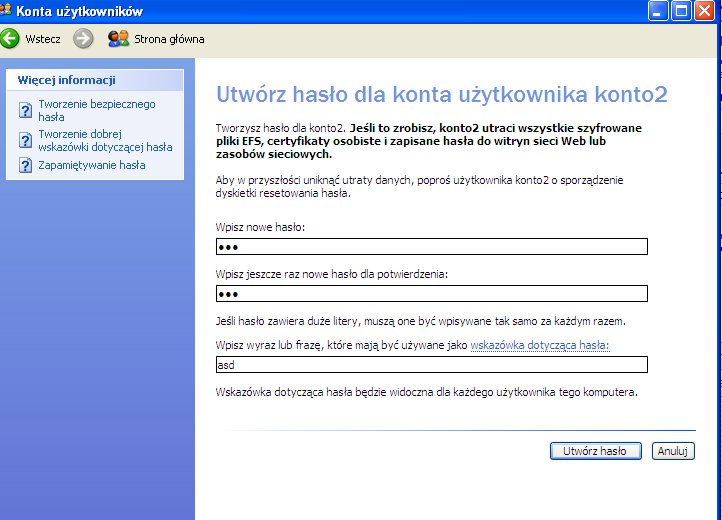Follow the wskazówka dotycząca hasła hyperlink
The image size is (722, 520).
[539, 345]
